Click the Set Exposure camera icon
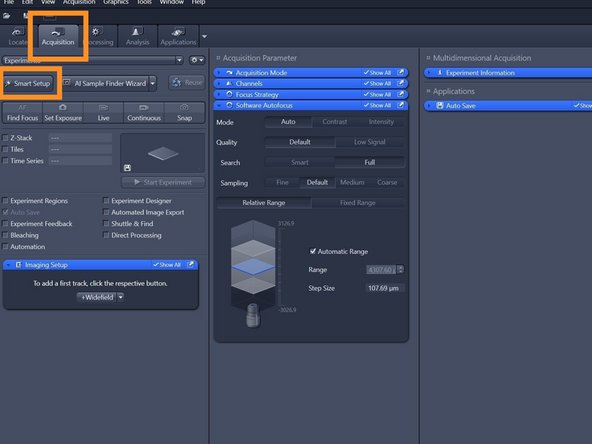The height and width of the screenshot is (444, 592). point(63,108)
